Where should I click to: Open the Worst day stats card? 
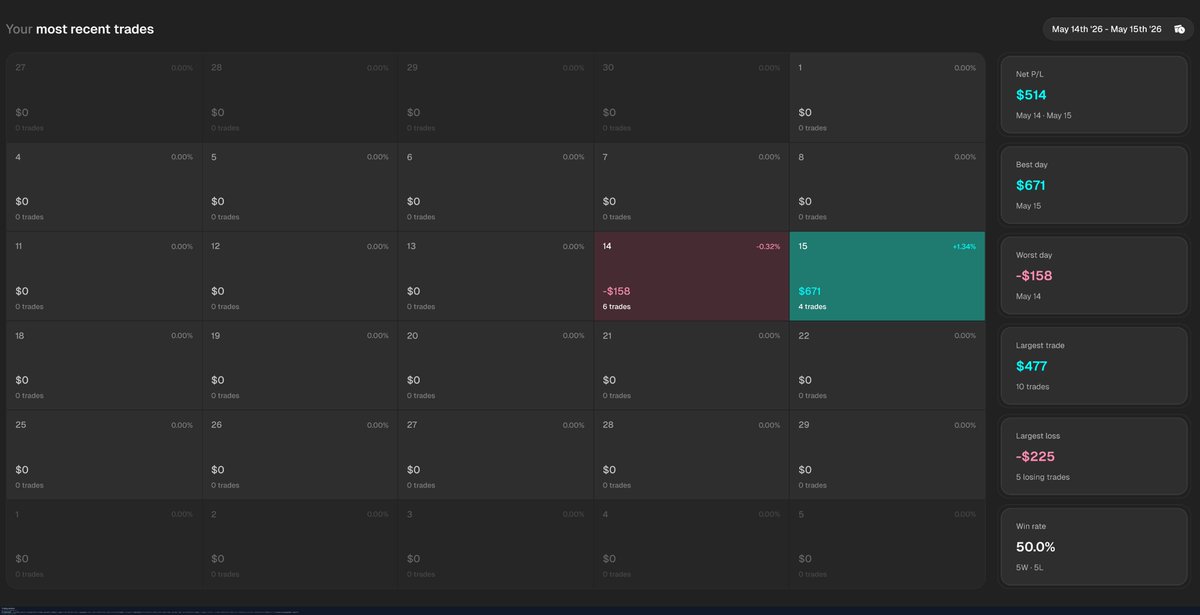[x=1095, y=276]
